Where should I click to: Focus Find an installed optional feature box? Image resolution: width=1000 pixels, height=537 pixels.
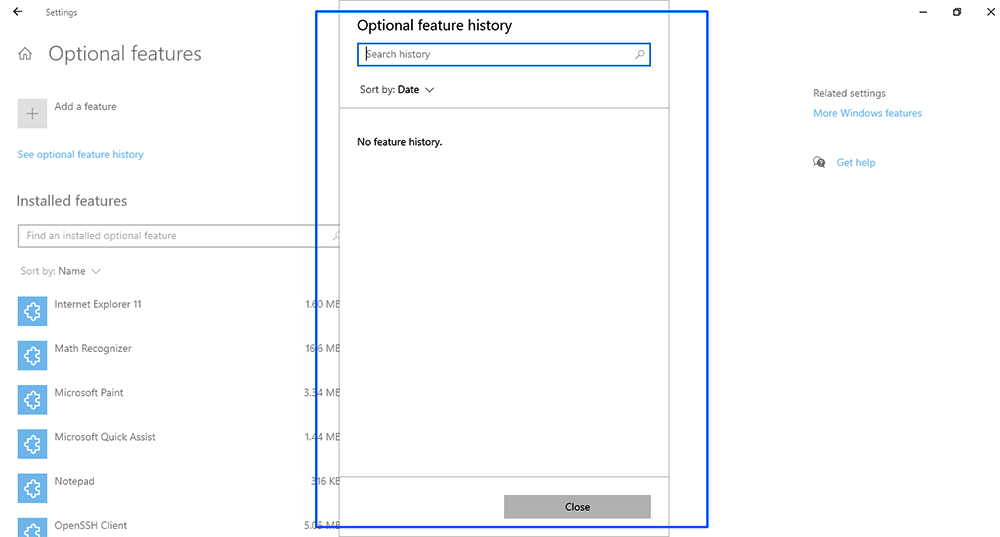pyautogui.click(x=179, y=236)
